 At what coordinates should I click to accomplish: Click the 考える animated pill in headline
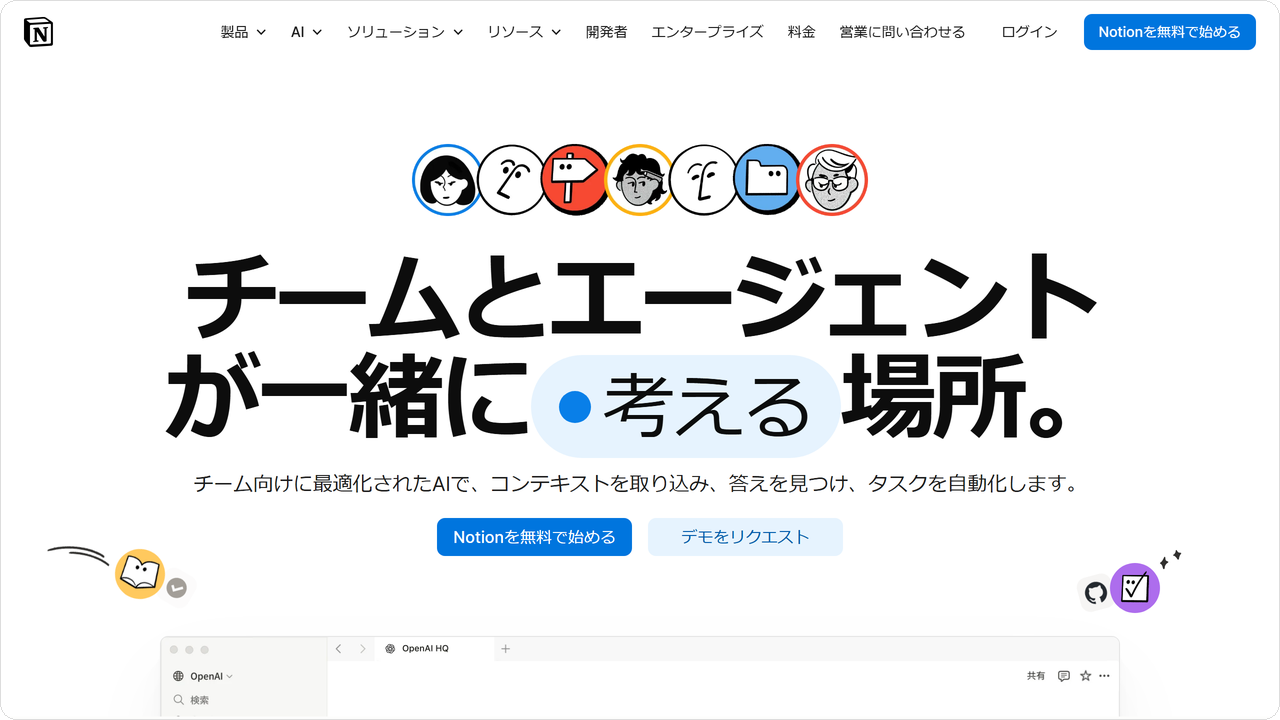pyautogui.click(x=685, y=406)
